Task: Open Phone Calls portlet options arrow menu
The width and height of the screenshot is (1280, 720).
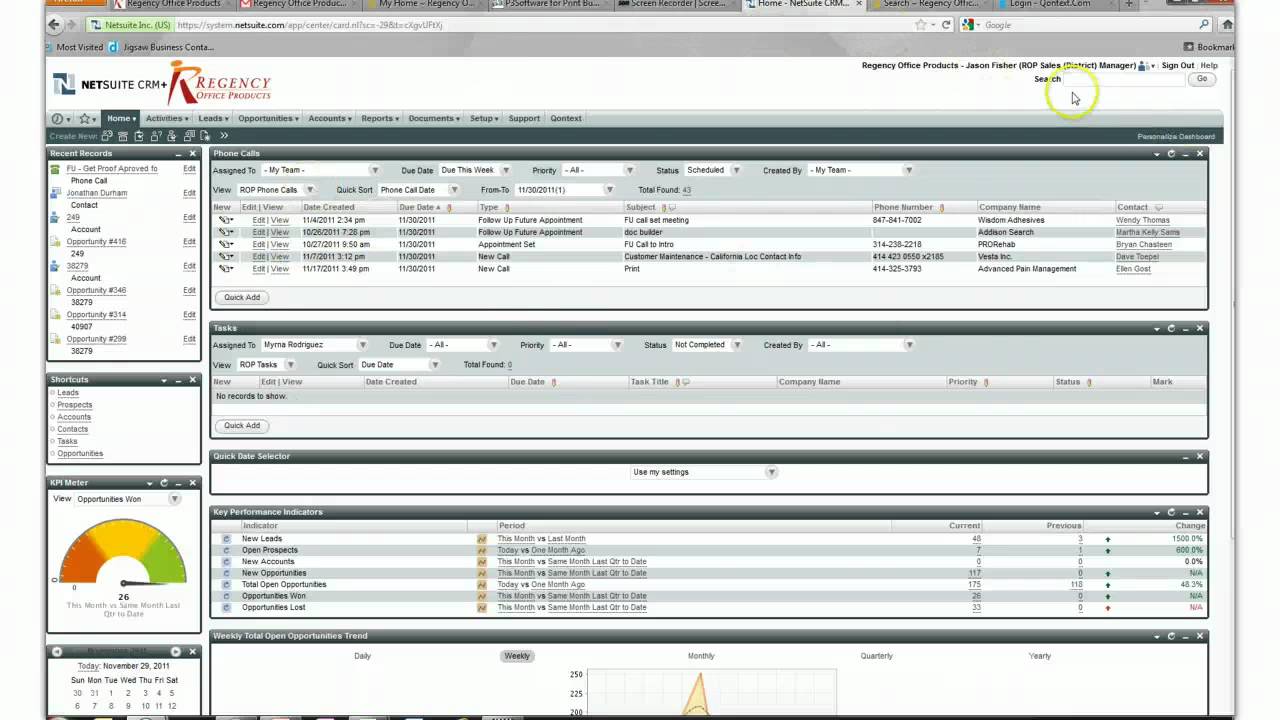Action: coord(1157,154)
